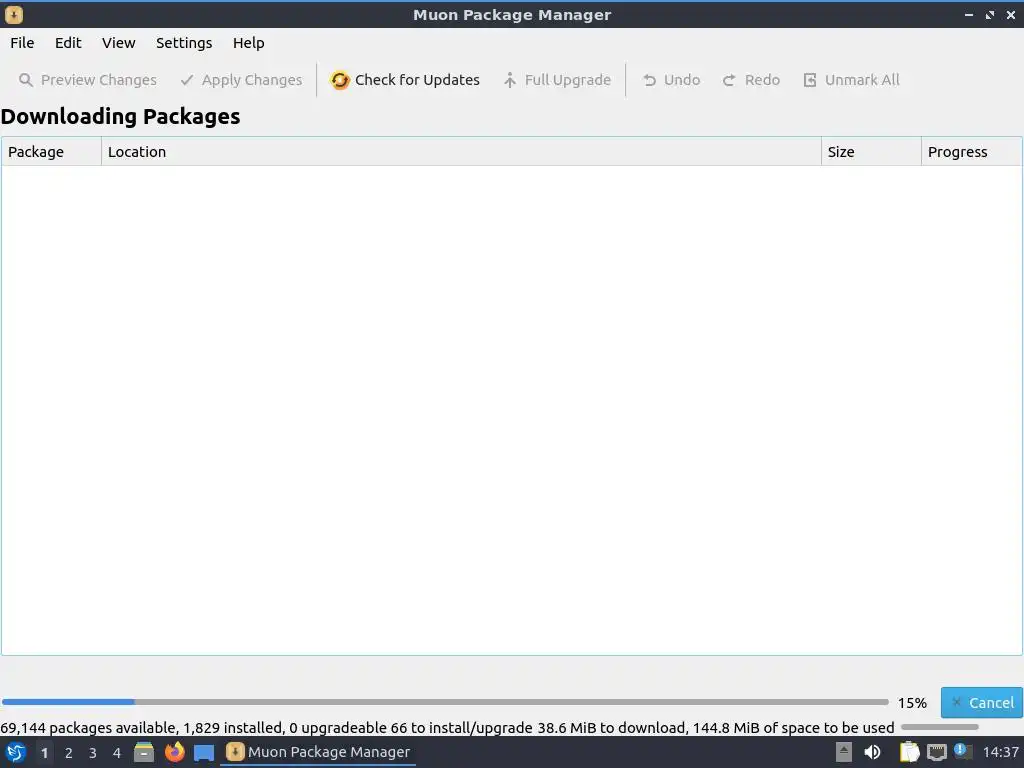Click the show desktop icon in taskbar
The width and height of the screenshot is (1024, 768).
[x=204, y=752]
